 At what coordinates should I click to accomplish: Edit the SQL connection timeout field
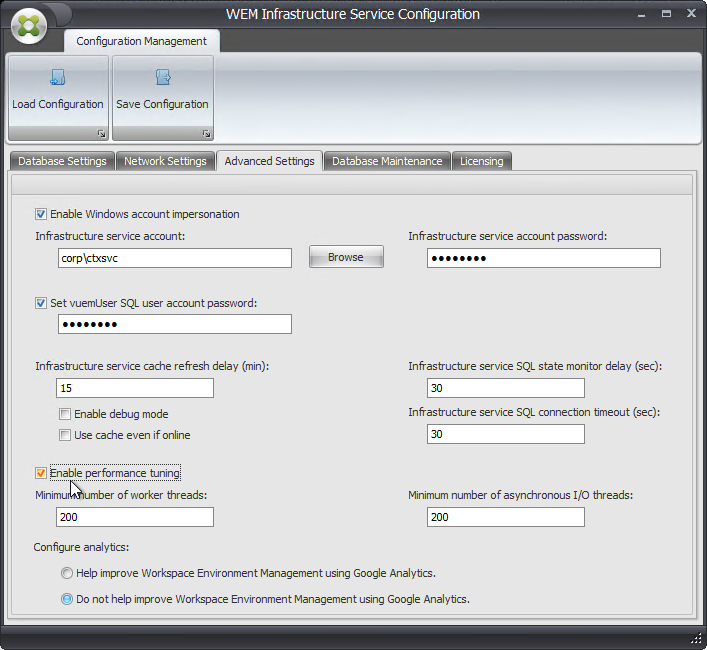pyautogui.click(x=506, y=434)
